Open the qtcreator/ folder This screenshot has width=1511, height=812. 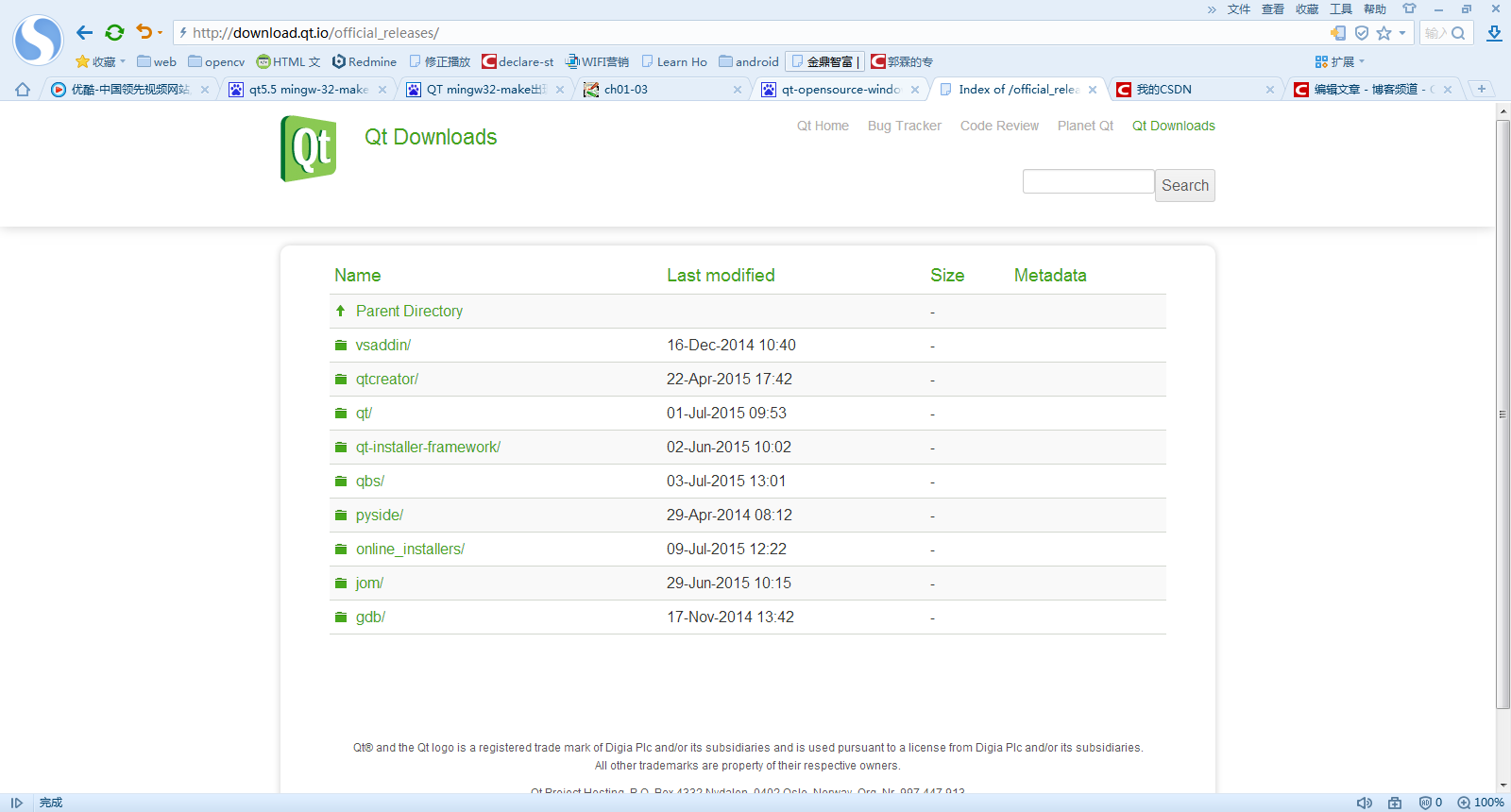tap(387, 379)
